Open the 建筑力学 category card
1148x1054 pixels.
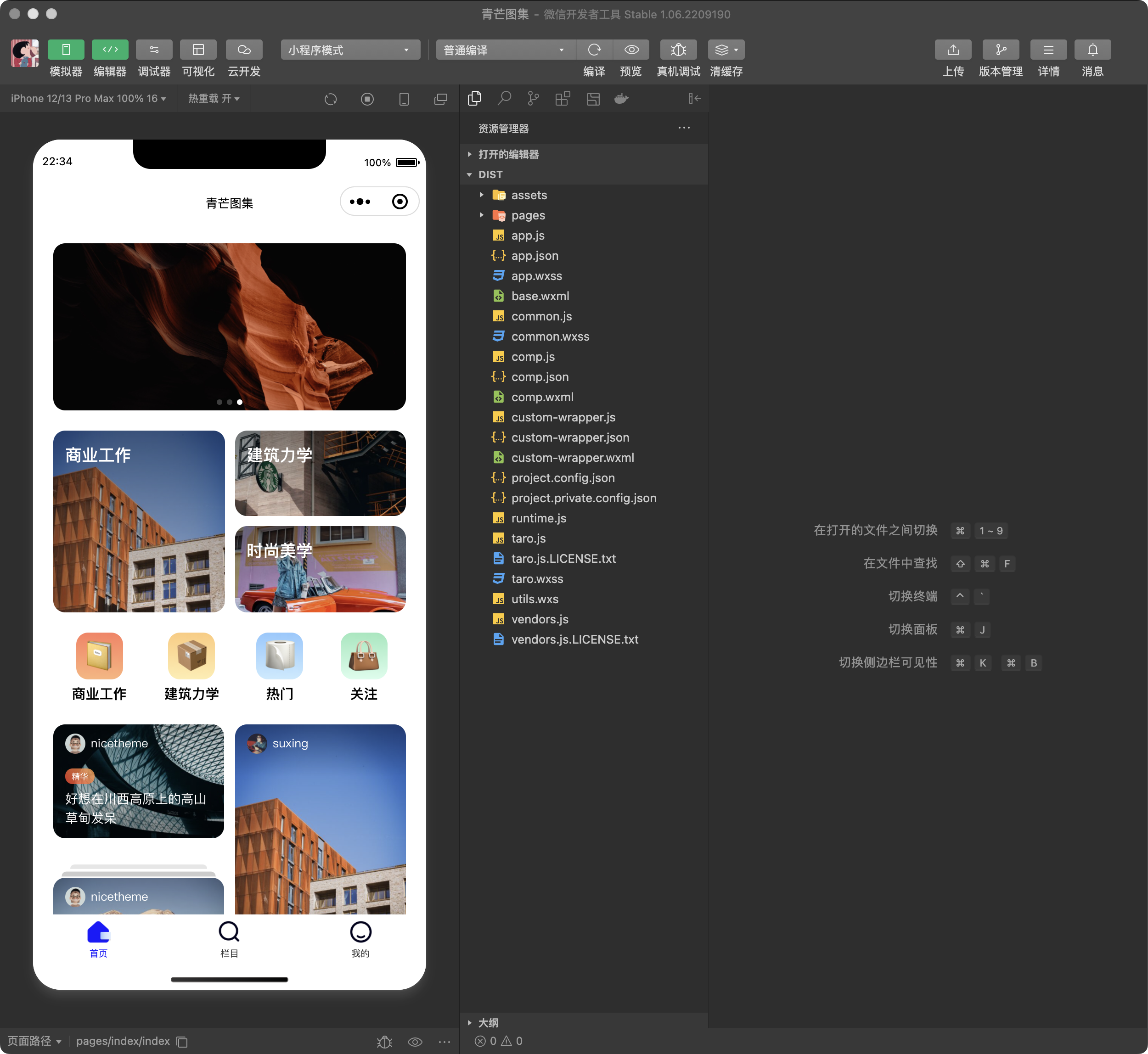(x=320, y=473)
